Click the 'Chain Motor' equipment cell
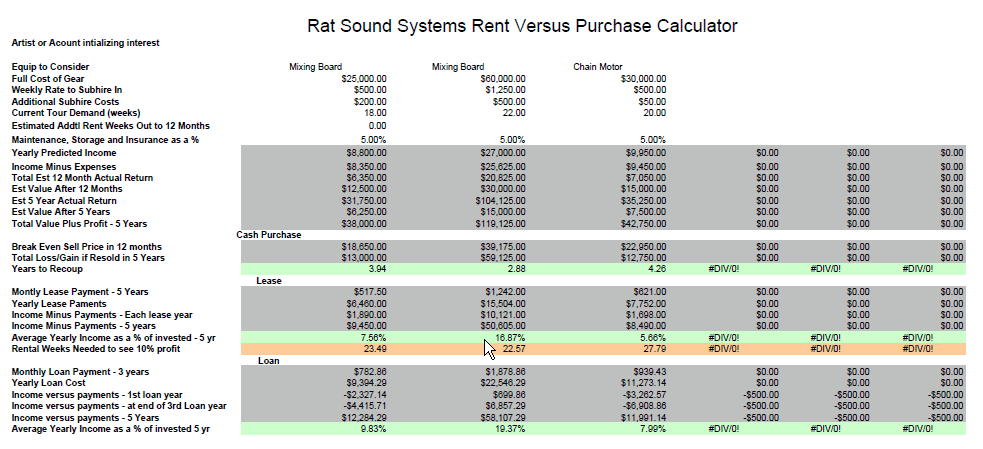983x449 pixels. 597,66
